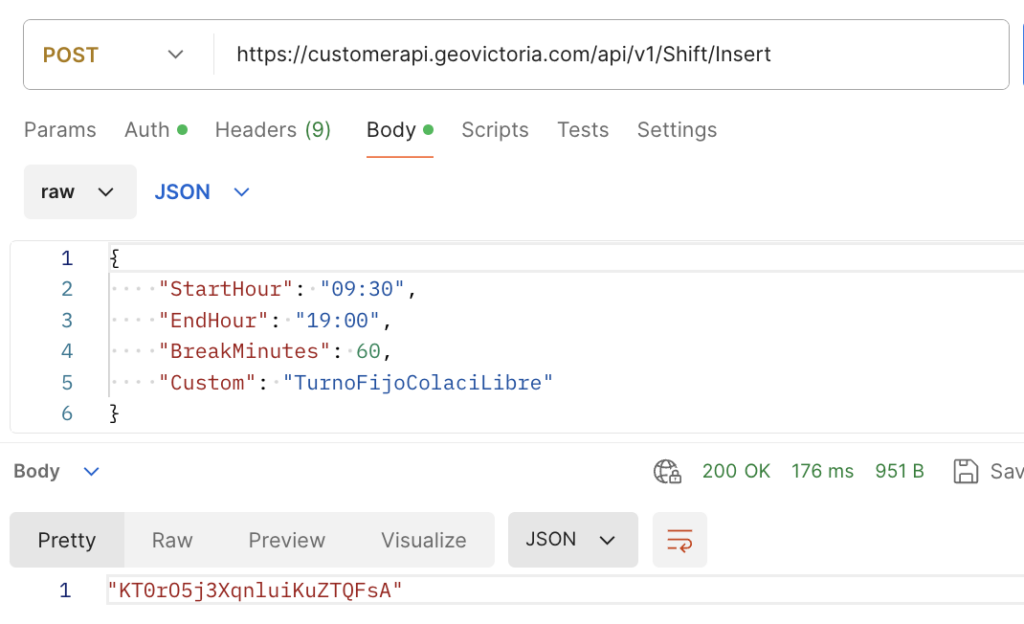Open the Settings tab
1024x624 pixels.
pos(677,130)
